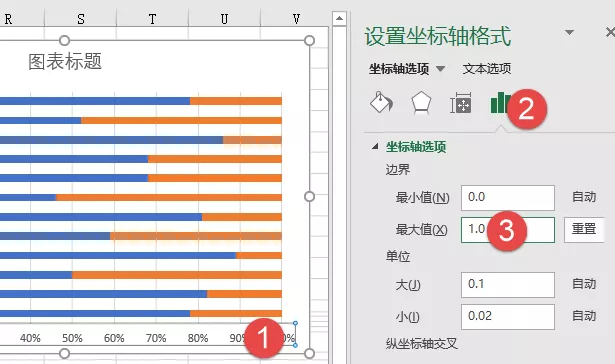
Task: Open the Fill & Line paint bucket tab
Action: [x=381, y=103]
